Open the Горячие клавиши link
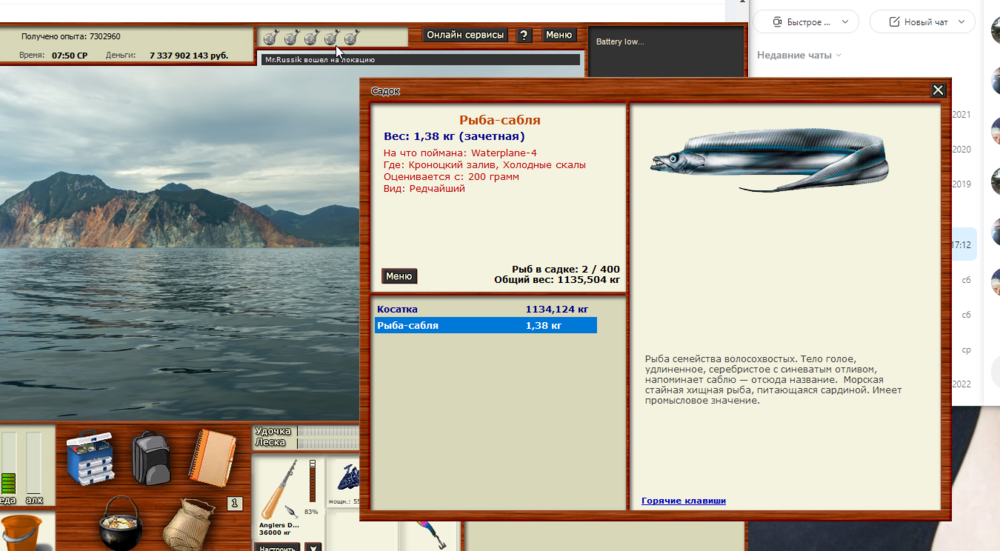1000x551 pixels. tap(683, 501)
